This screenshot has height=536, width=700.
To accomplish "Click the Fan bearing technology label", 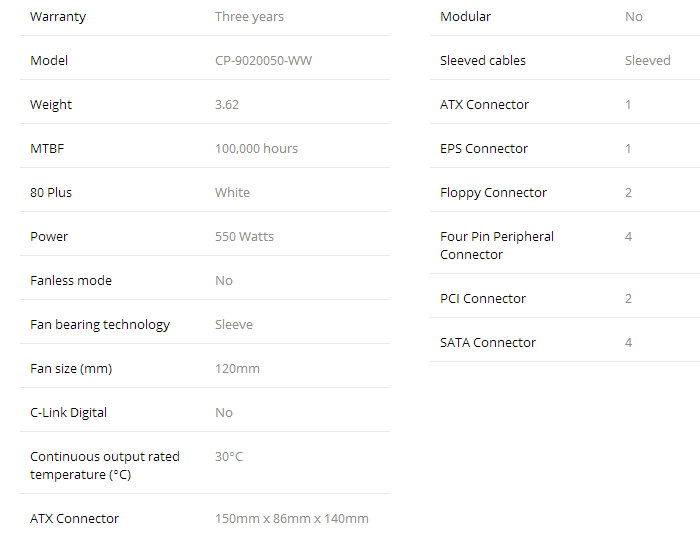I will click(x=100, y=325).
